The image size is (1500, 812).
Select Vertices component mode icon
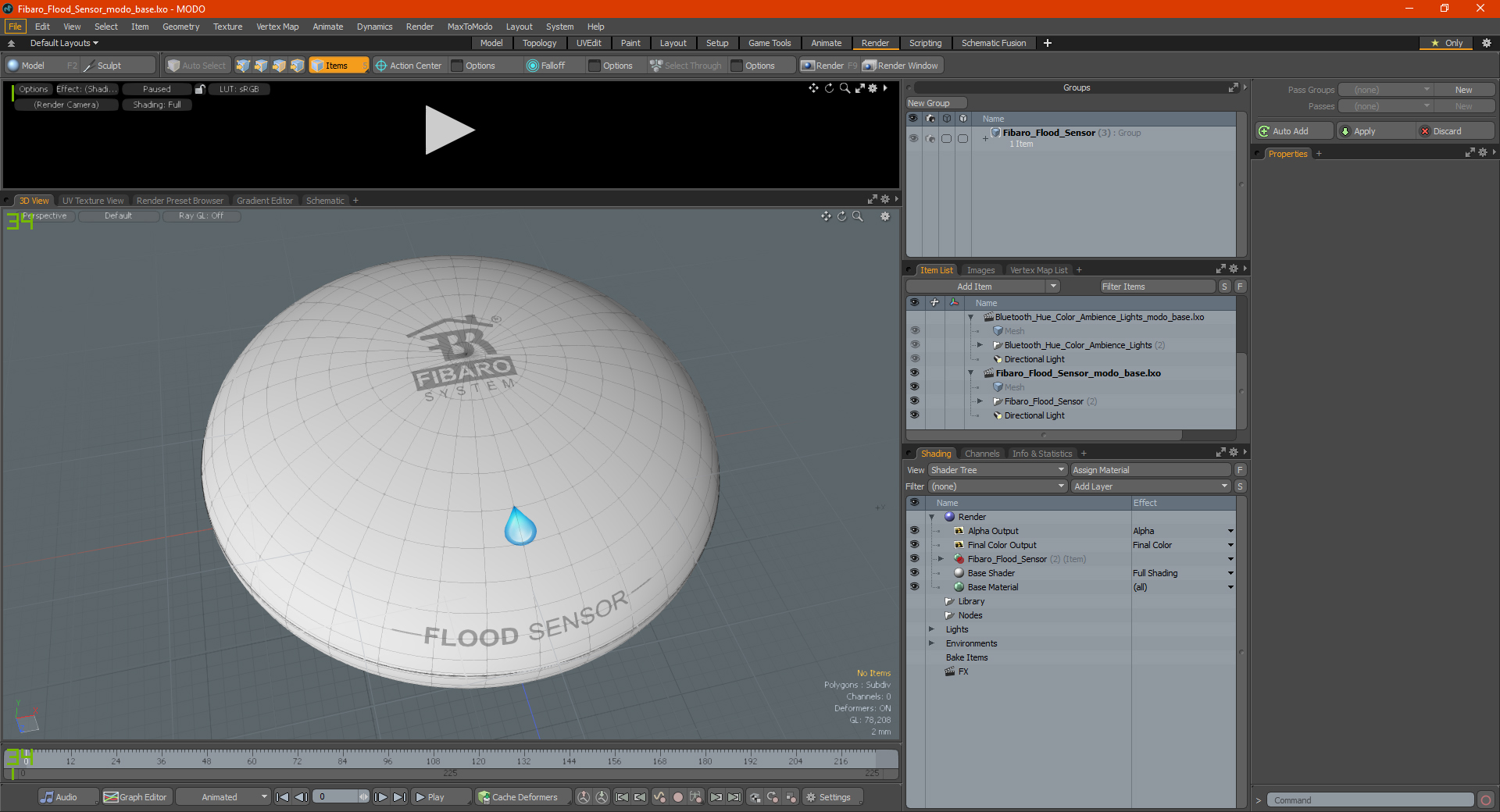[243, 66]
